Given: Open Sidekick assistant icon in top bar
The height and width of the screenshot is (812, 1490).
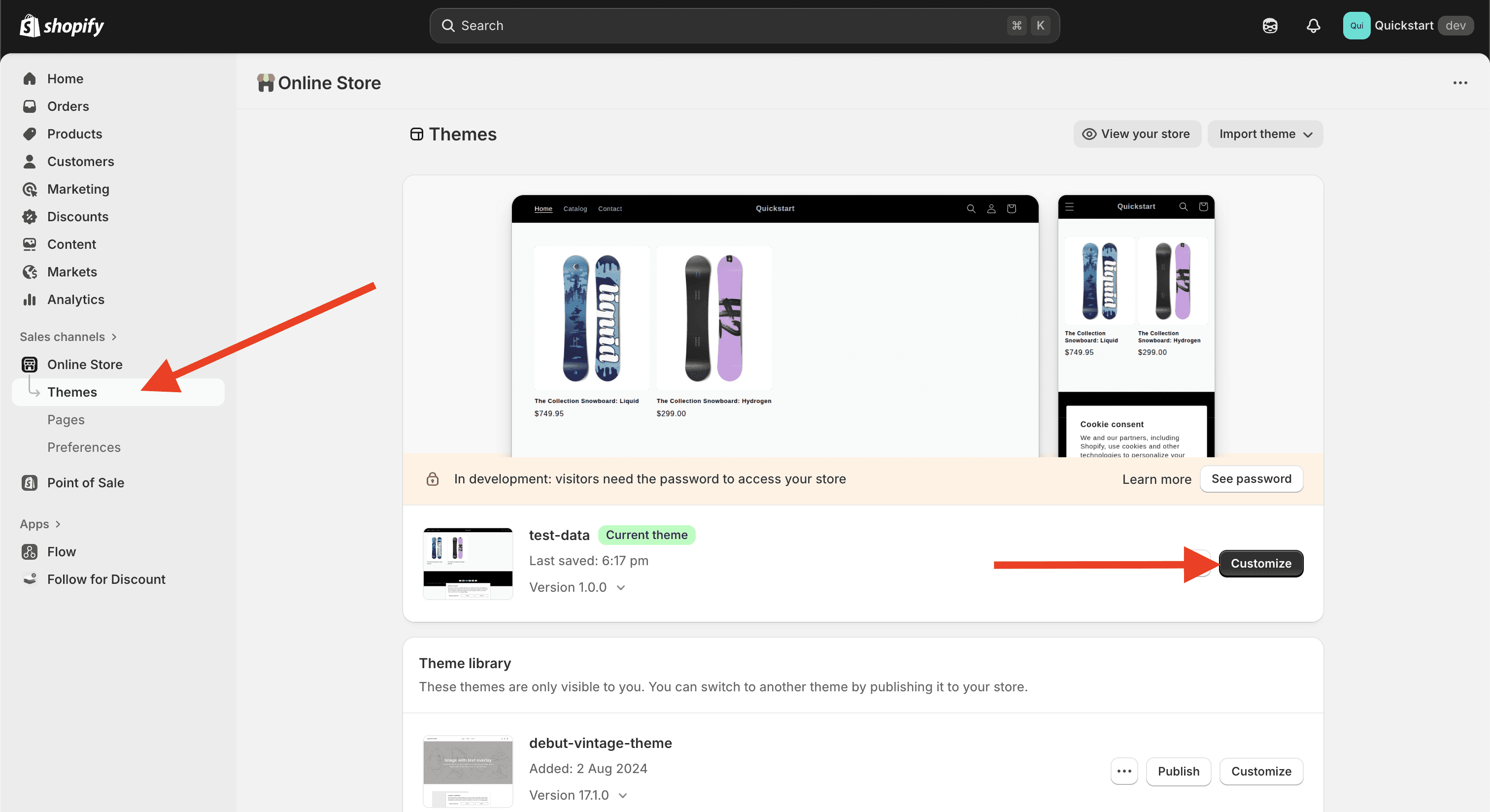Looking at the screenshot, I should [1270, 26].
